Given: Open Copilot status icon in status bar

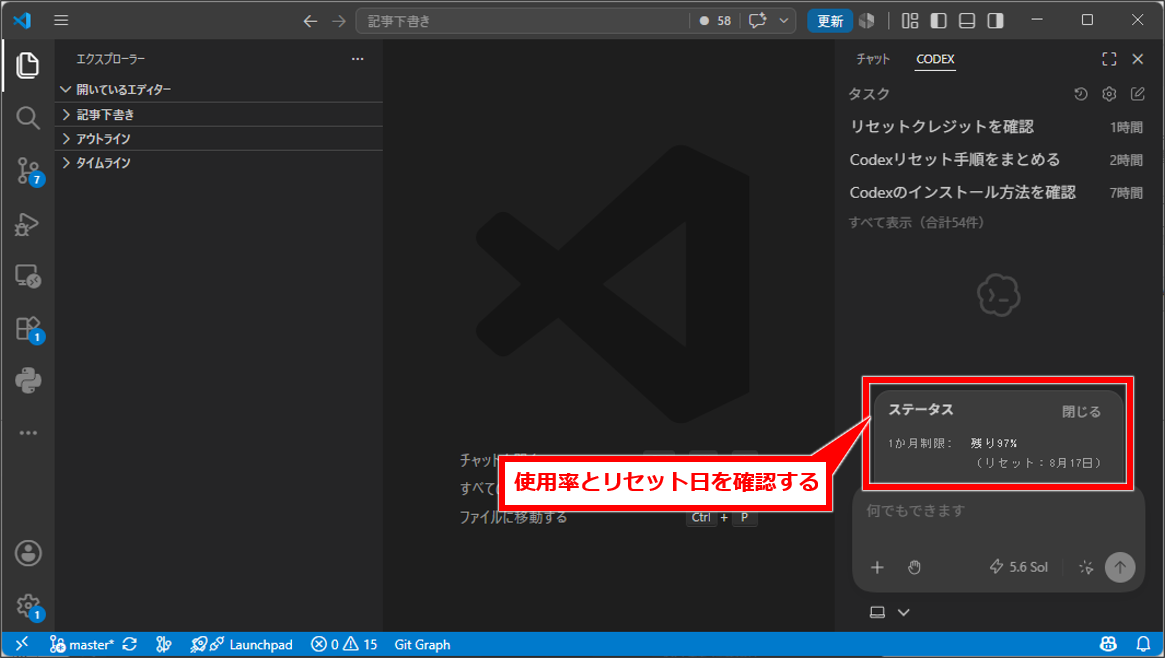Looking at the screenshot, I should pos(1109,645).
